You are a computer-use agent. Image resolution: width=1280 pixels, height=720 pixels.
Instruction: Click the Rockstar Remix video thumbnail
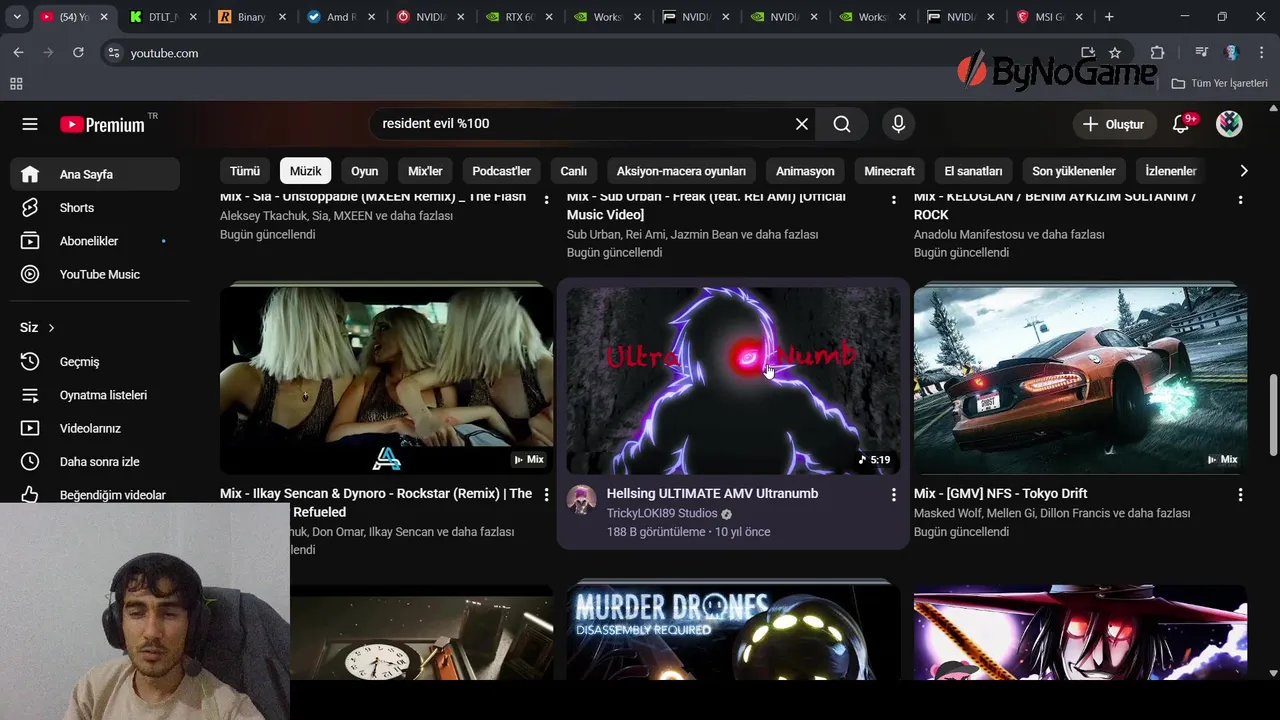point(386,380)
